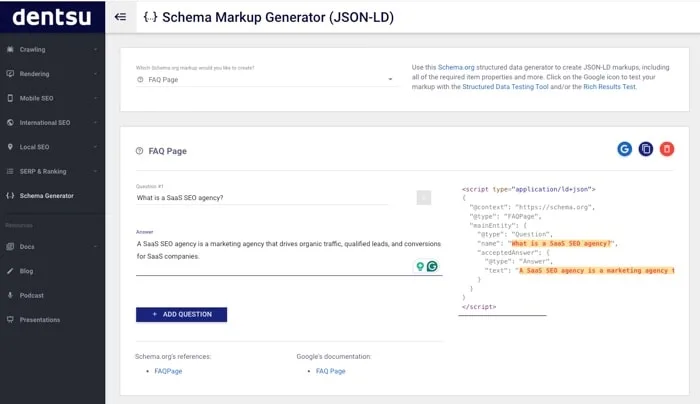
Task: Expand the Crawling sidebar menu
Action: pyautogui.click(x=52, y=50)
